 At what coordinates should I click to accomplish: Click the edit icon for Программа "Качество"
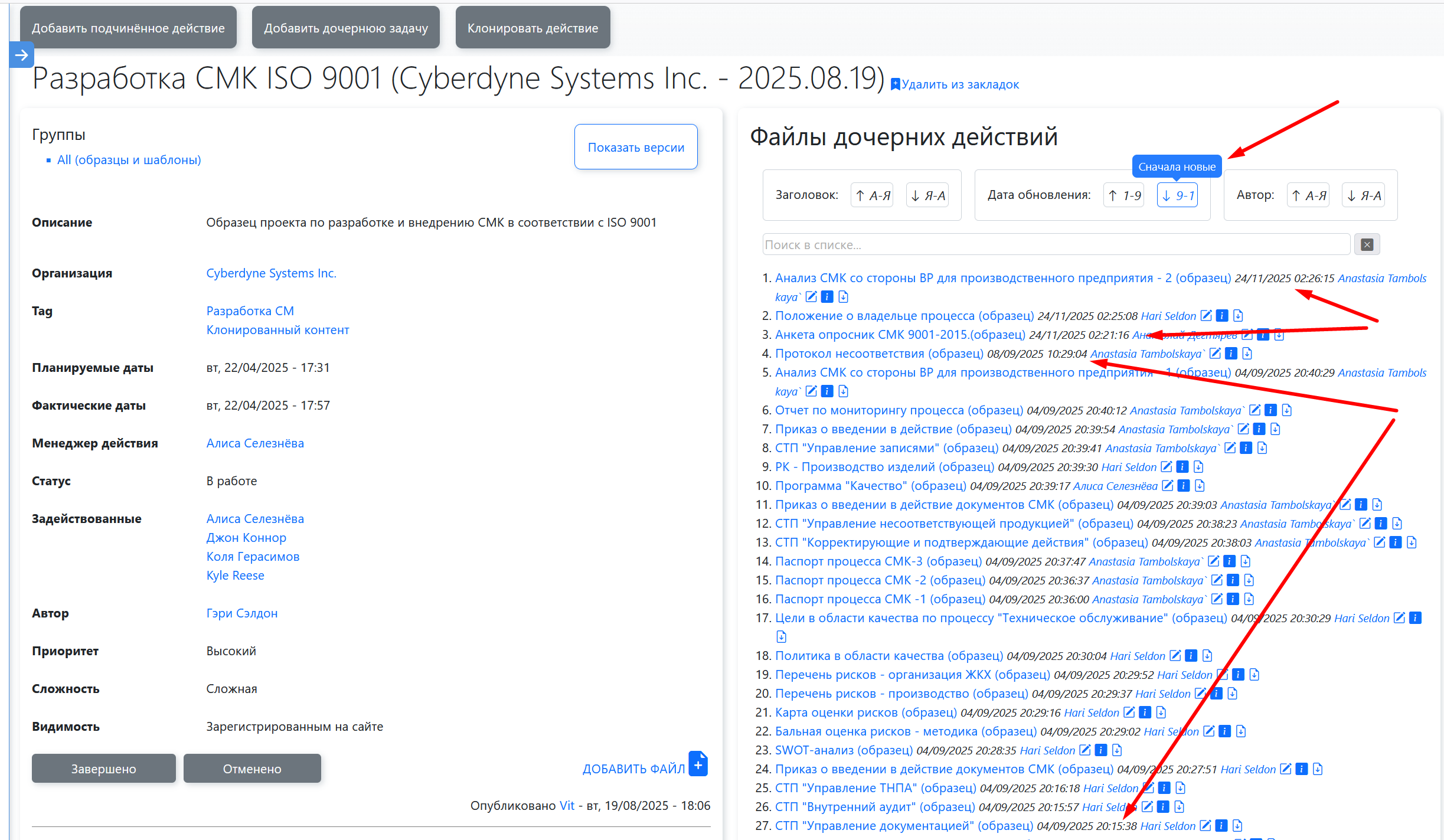1168,486
